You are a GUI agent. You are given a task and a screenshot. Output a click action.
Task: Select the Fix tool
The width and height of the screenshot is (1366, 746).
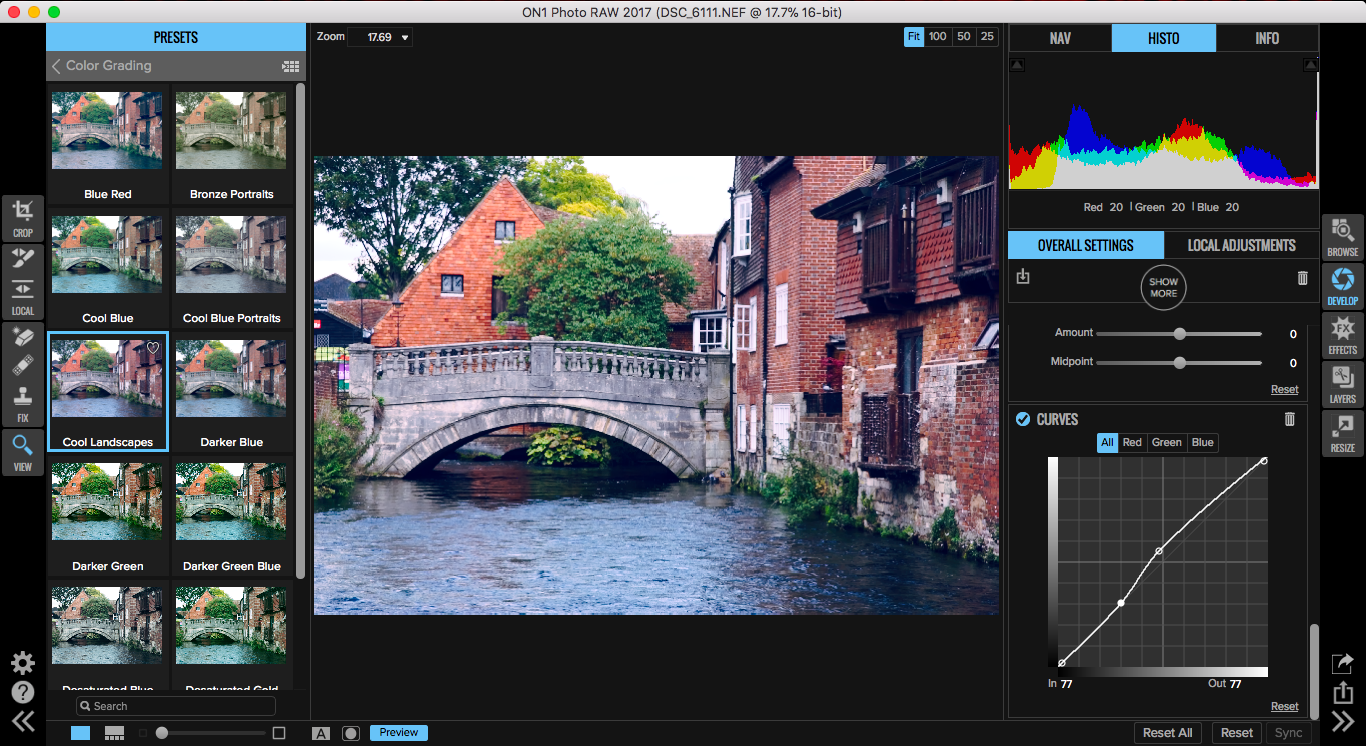coord(23,378)
